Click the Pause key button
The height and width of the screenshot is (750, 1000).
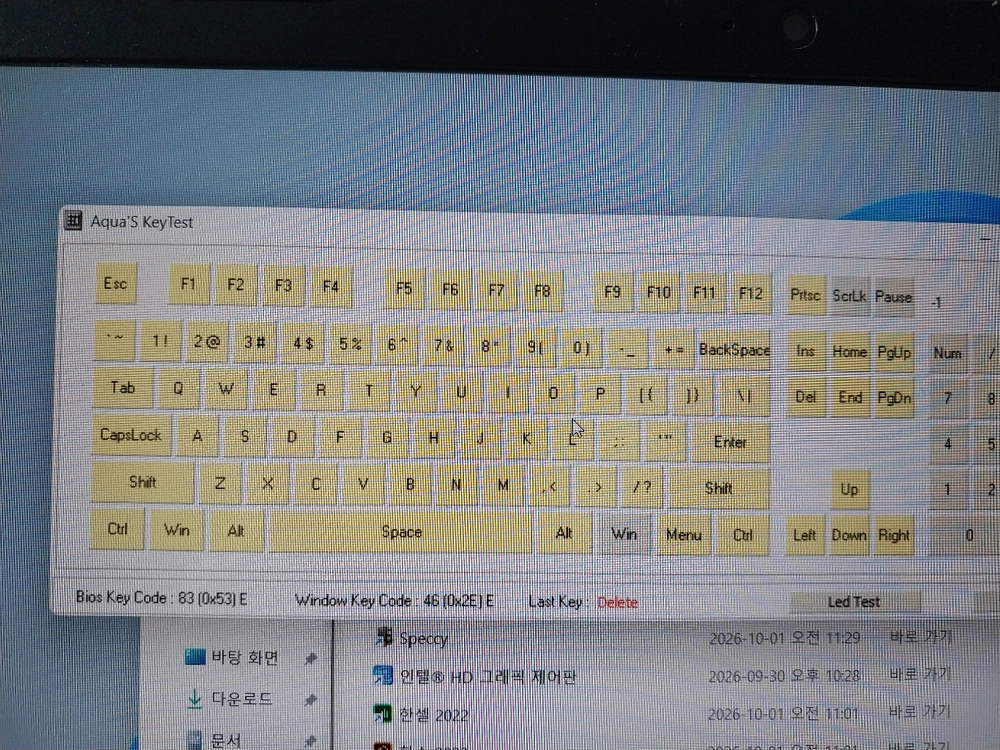(893, 297)
